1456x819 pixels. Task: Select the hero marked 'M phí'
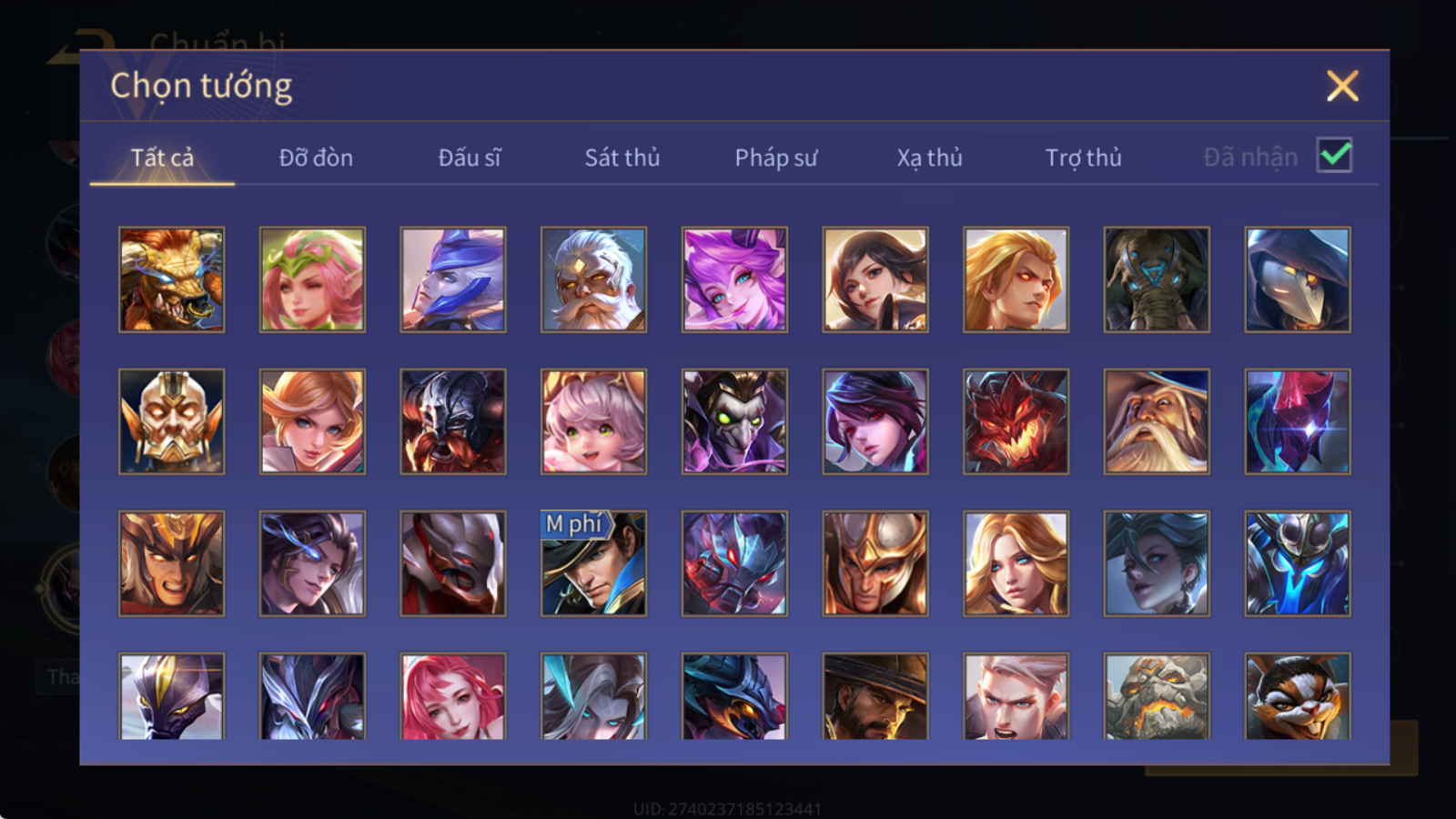(x=593, y=563)
